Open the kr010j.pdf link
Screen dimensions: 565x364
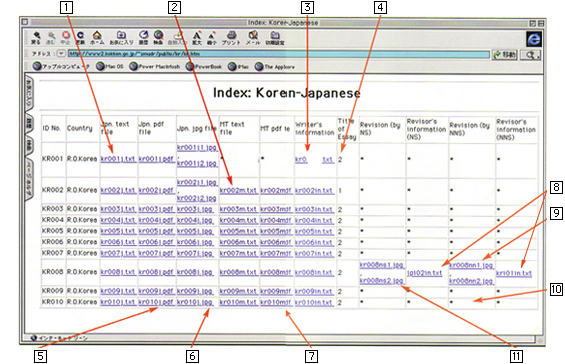coord(156,302)
